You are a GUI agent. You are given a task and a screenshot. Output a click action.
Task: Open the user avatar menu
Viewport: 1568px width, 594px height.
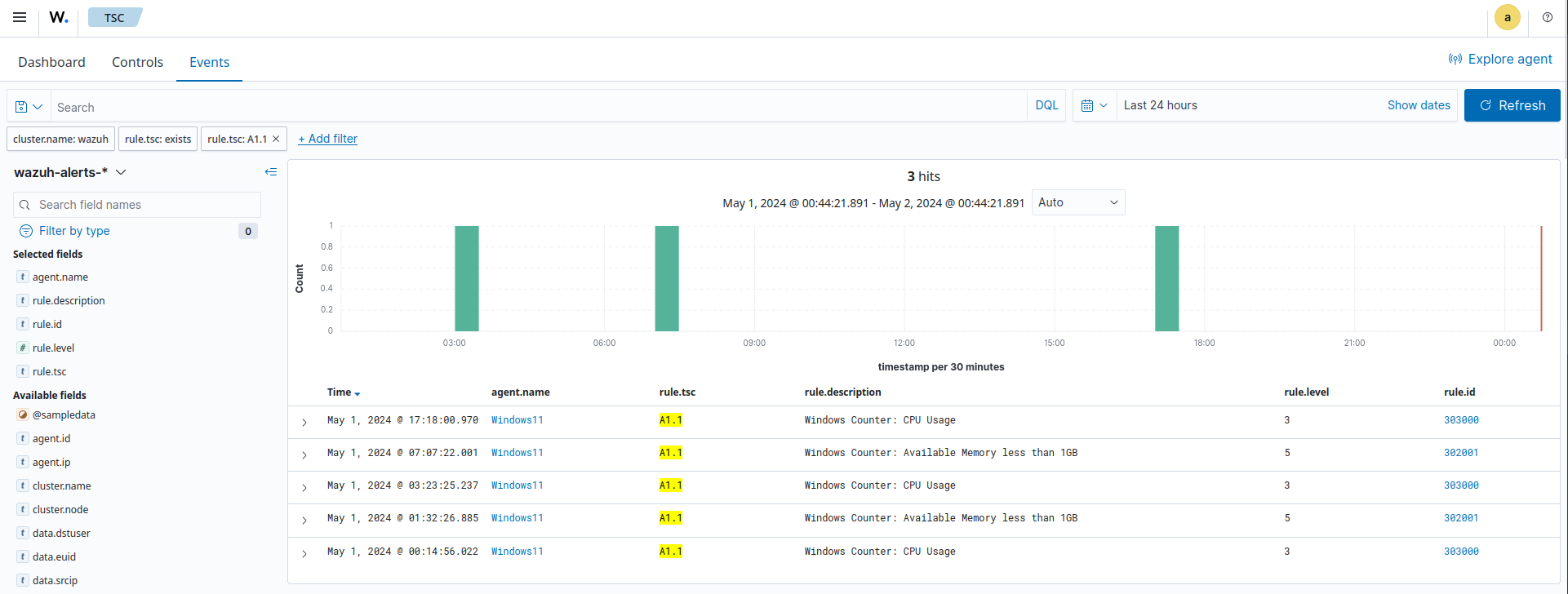[x=1507, y=17]
